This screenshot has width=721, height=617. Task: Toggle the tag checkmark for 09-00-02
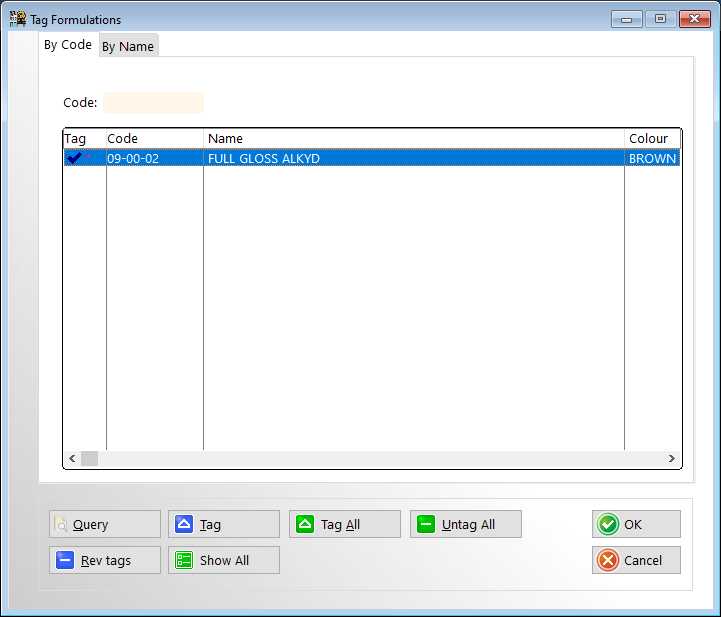(x=75, y=158)
